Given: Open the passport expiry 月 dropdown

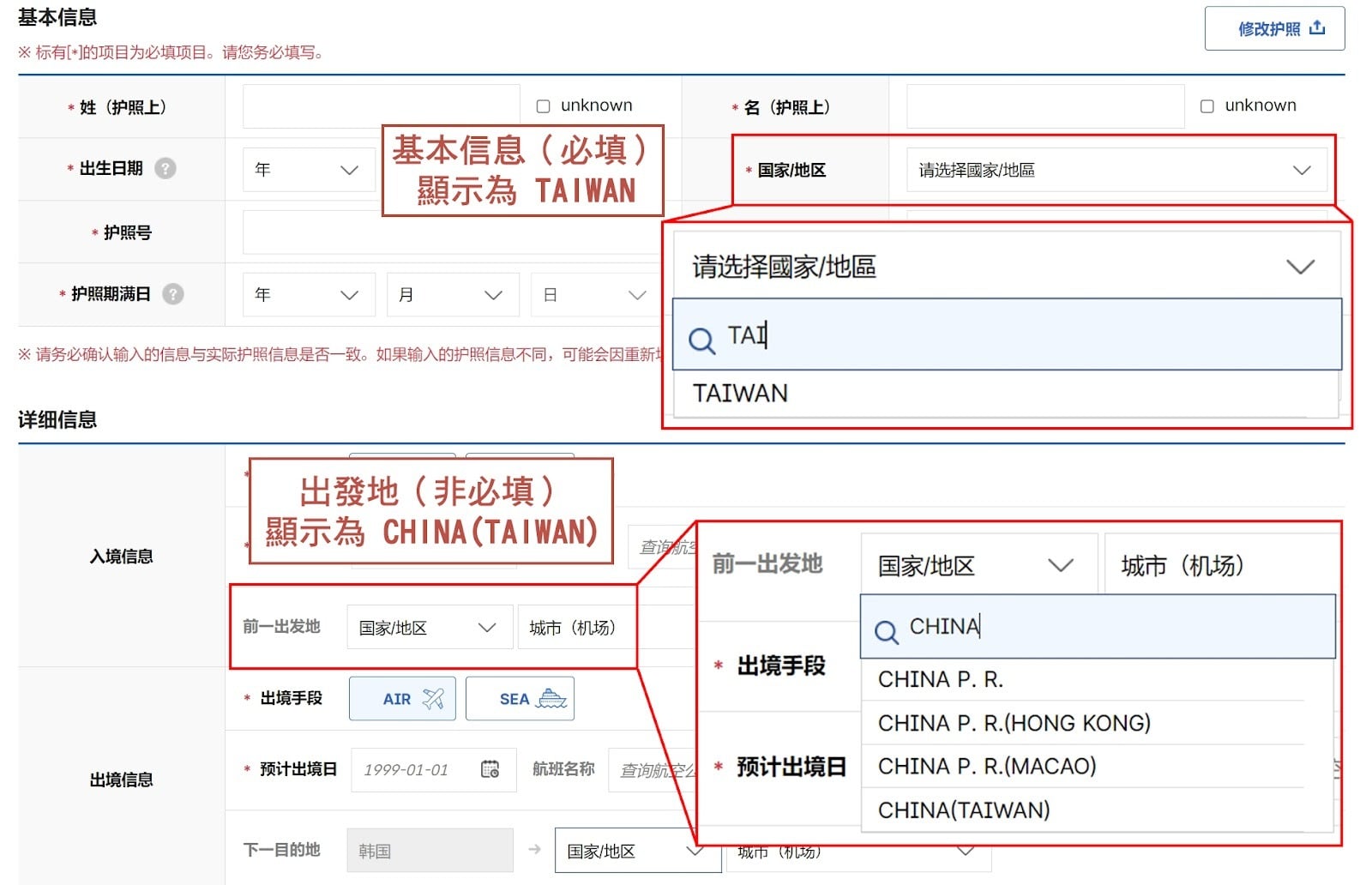Looking at the screenshot, I should (x=452, y=295).
